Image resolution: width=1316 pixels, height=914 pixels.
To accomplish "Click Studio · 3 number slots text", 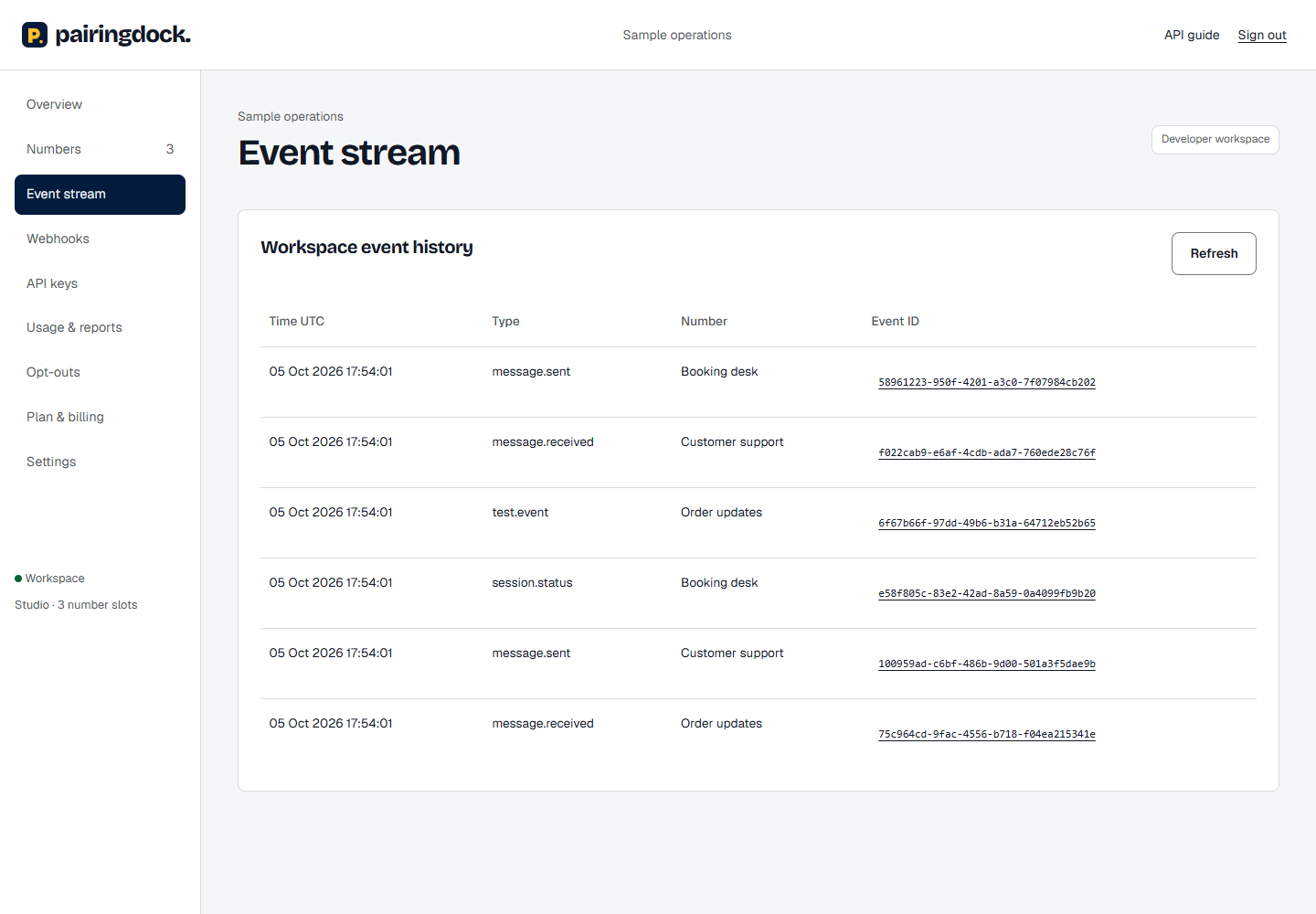I will (x=76, y=605).
